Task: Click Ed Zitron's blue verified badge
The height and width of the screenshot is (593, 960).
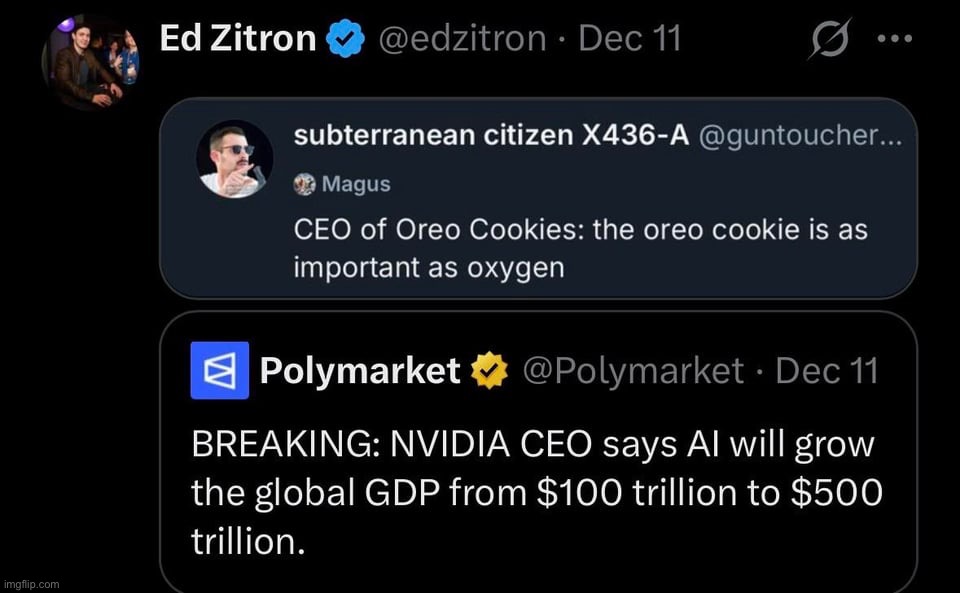Action: coord(345,40)
